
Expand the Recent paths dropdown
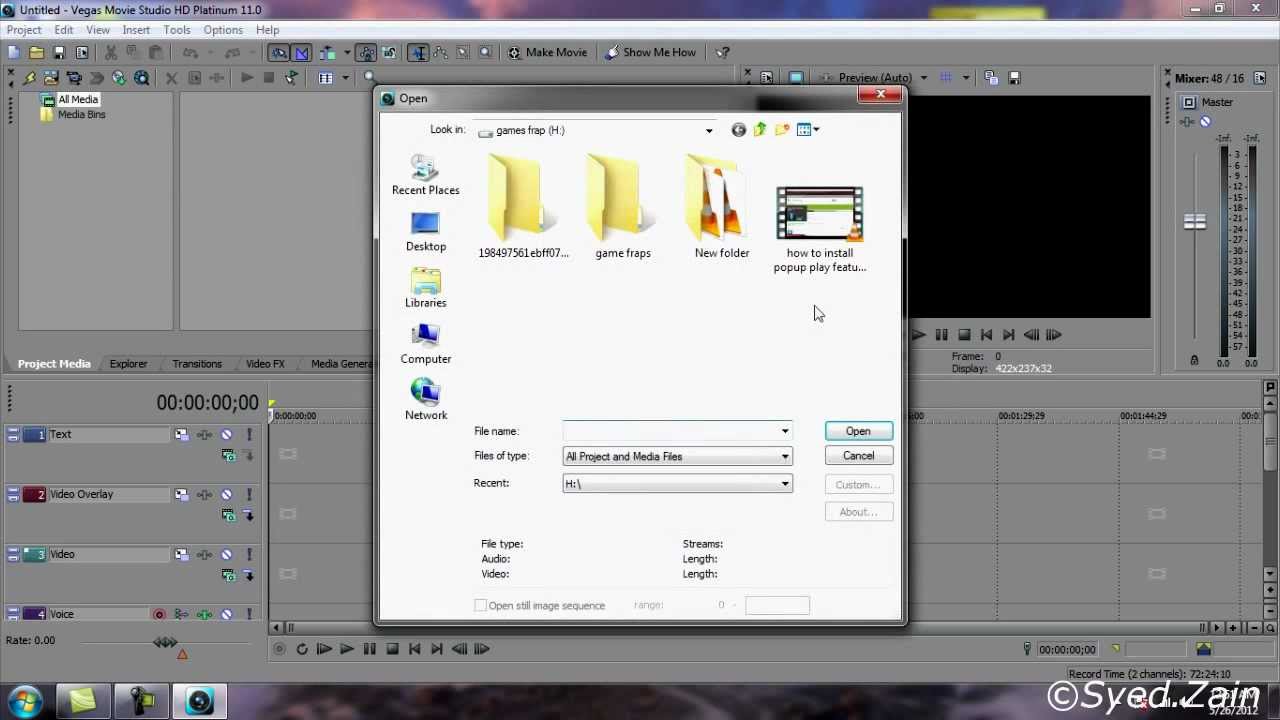[785, 484]
